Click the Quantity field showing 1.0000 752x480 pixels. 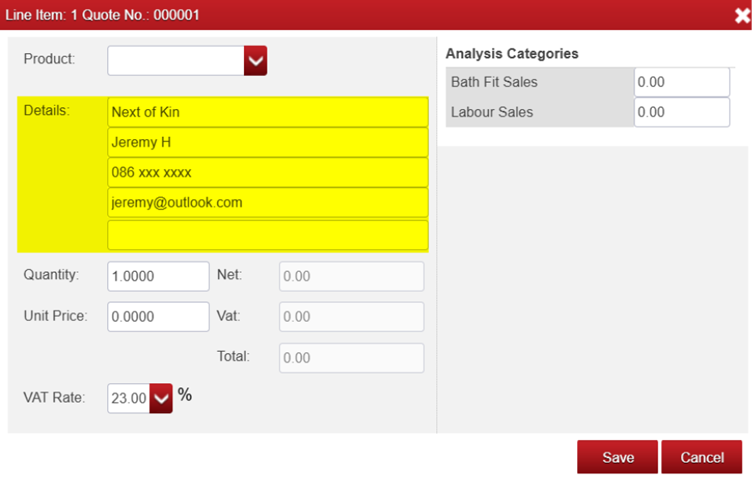[x=158, y=276]
